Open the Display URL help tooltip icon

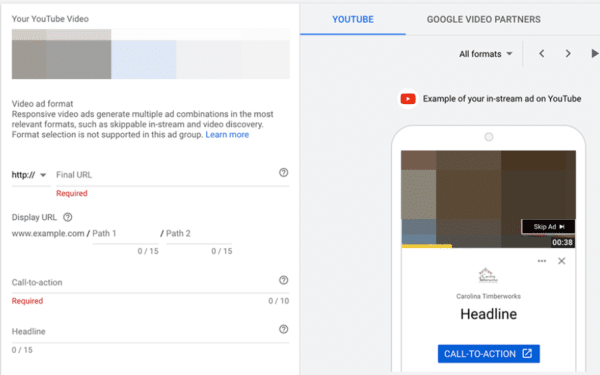click(x=68, y=217)
